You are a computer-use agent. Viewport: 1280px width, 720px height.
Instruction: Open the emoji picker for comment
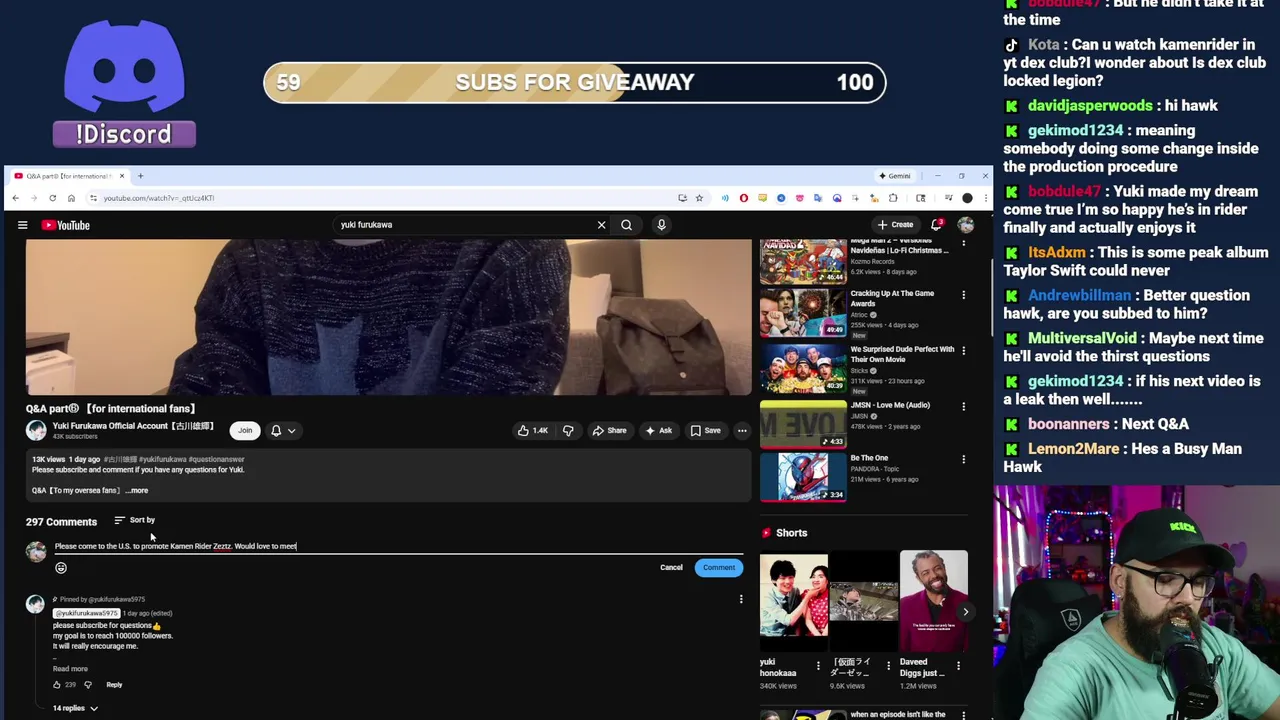point(61,568)
